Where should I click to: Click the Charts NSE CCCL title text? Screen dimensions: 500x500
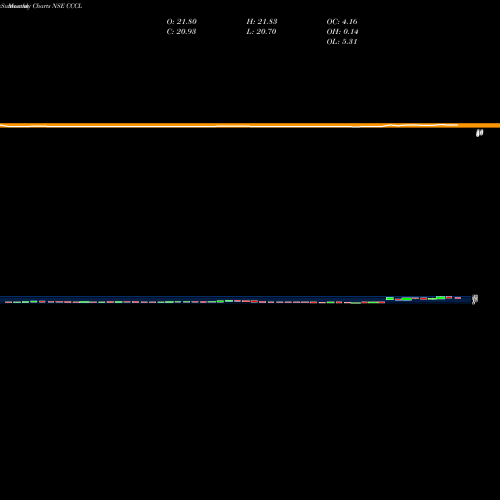tap(57, 6)
